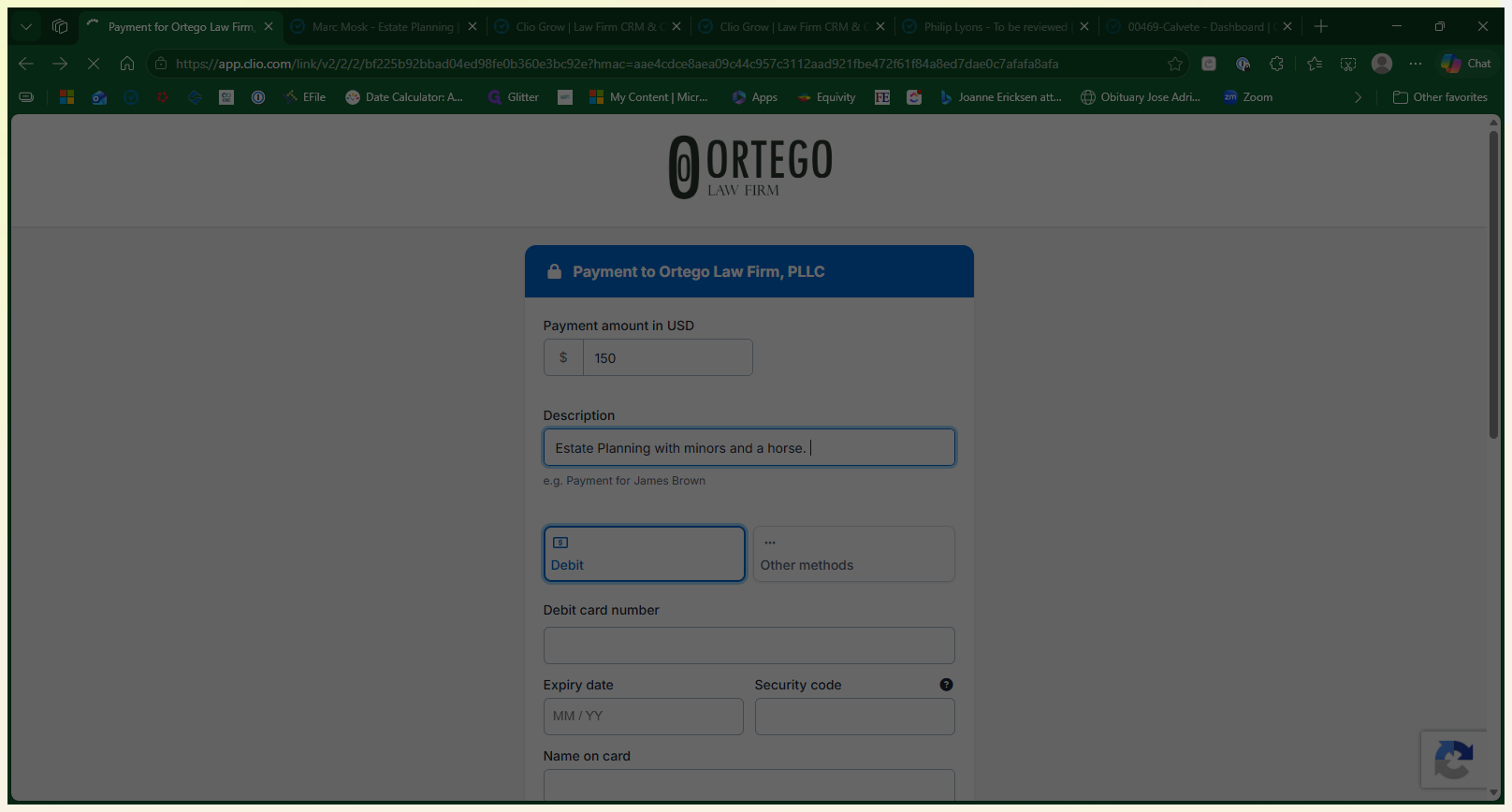This screenshot has height=812, width=1512.
Task: Add page to favorites star icon
Action: 1175,64
